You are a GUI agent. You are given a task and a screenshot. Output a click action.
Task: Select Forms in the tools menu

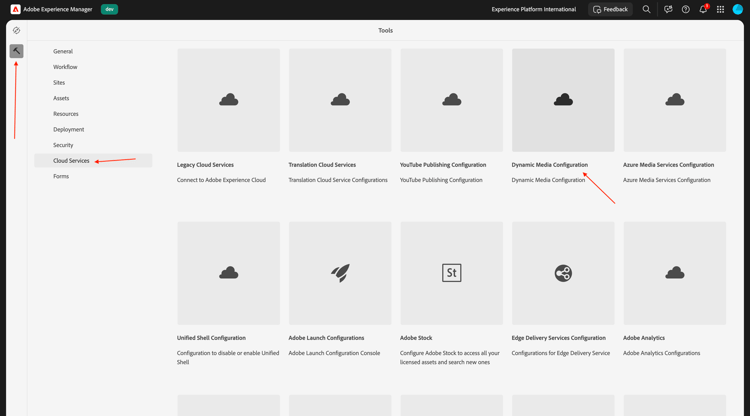93,176
